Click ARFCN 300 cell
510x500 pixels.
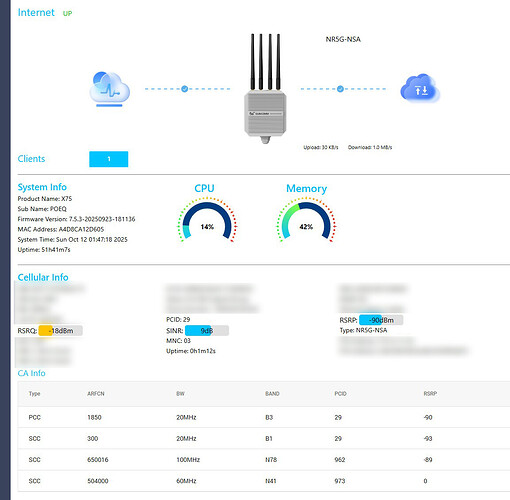pos(93,439)
